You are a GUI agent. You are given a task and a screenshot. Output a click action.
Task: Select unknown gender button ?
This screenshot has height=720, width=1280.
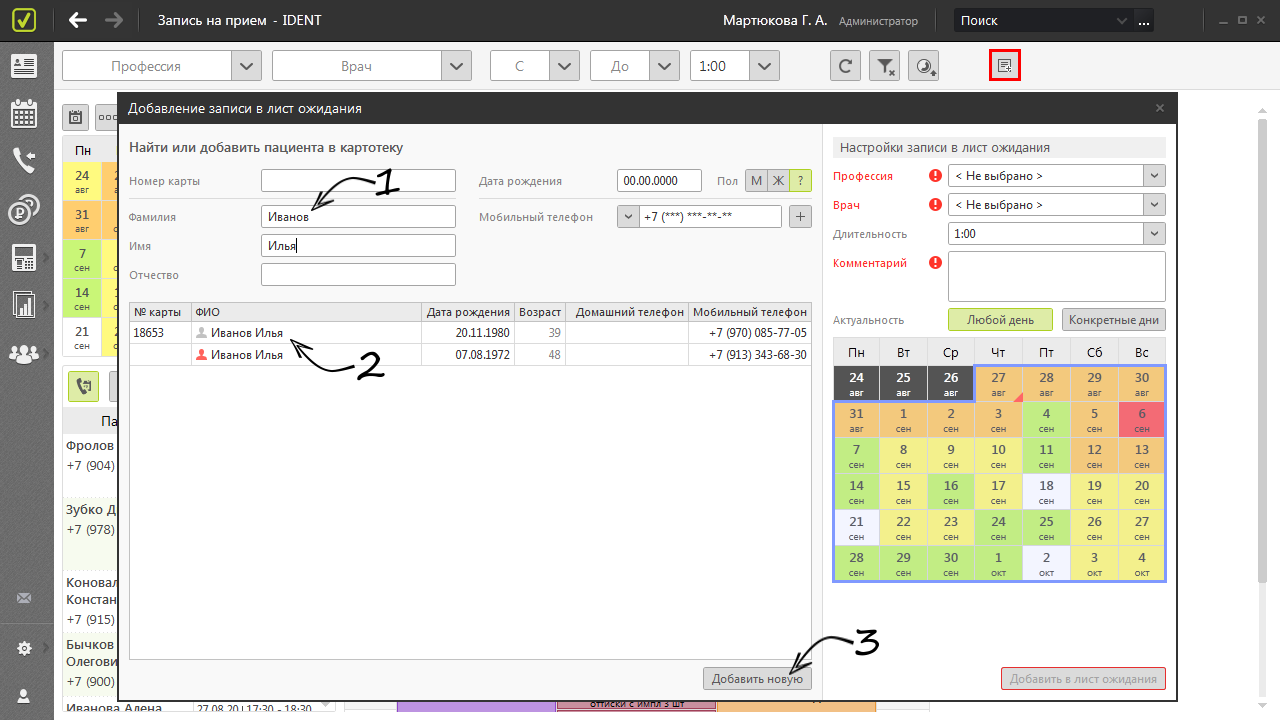800,181
